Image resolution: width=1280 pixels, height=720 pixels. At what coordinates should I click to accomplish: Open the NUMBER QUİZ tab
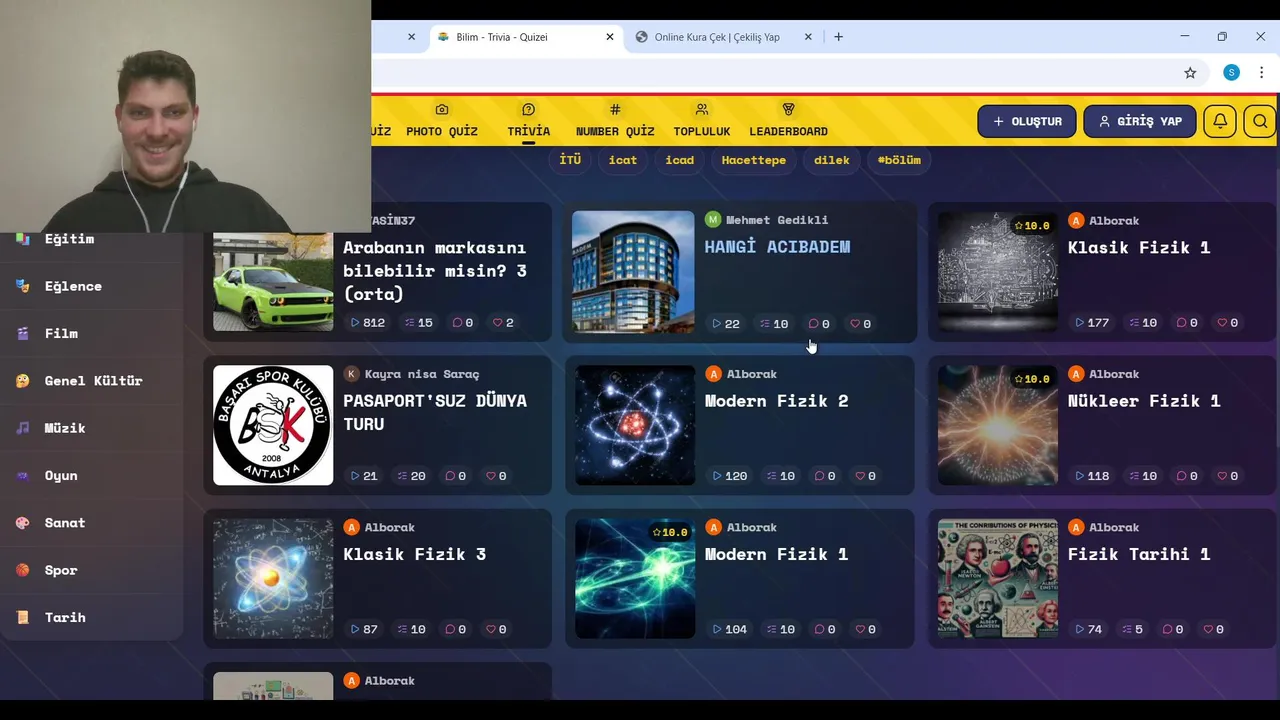(x=615, y=120)
